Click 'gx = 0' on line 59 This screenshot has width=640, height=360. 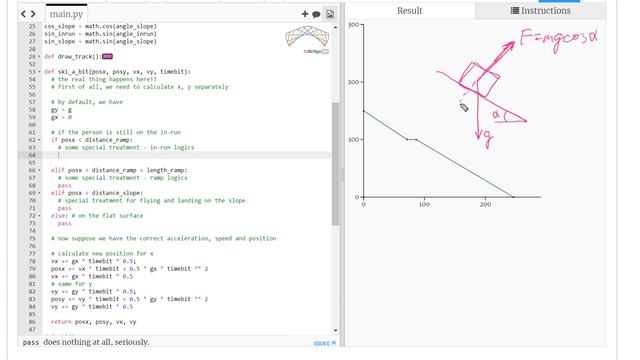tap(61, 118)
